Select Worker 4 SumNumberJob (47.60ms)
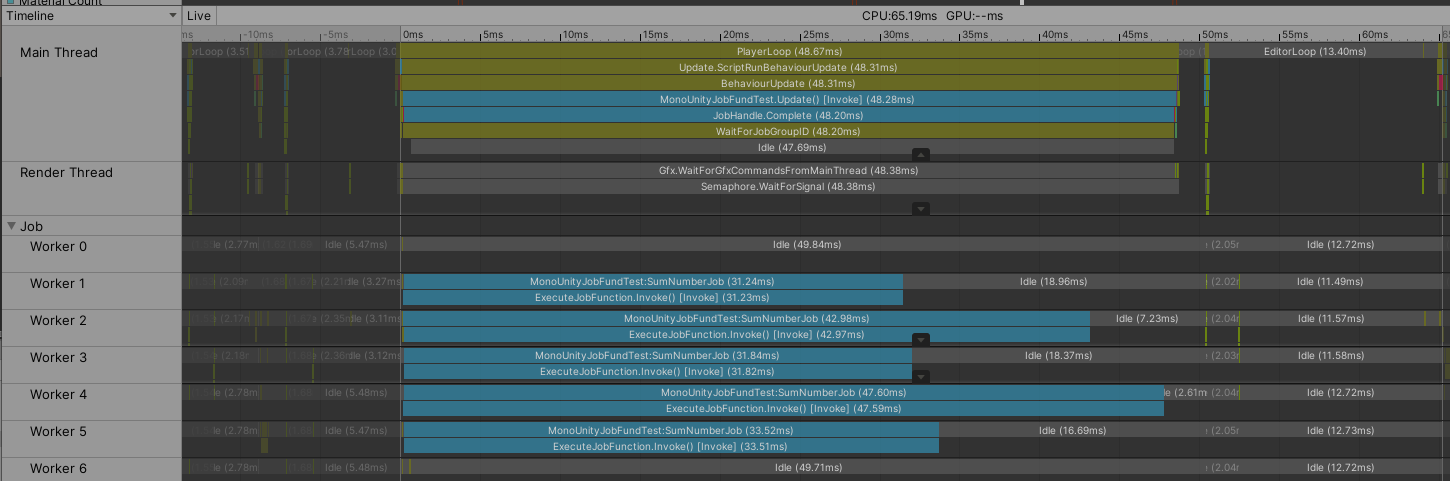This screenshot has width=1450, height=481. click(x=783, y=393)
